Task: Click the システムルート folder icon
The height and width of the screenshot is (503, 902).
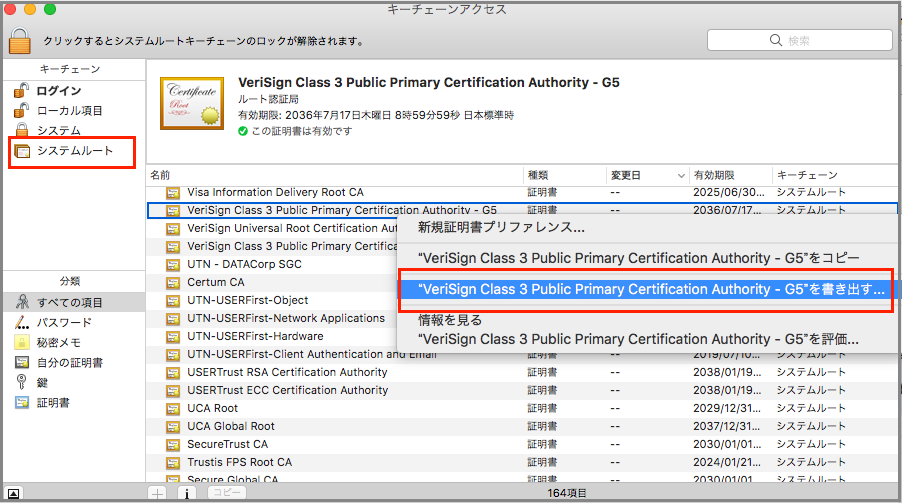Action: pyautogui.click(x=22, y=151)
